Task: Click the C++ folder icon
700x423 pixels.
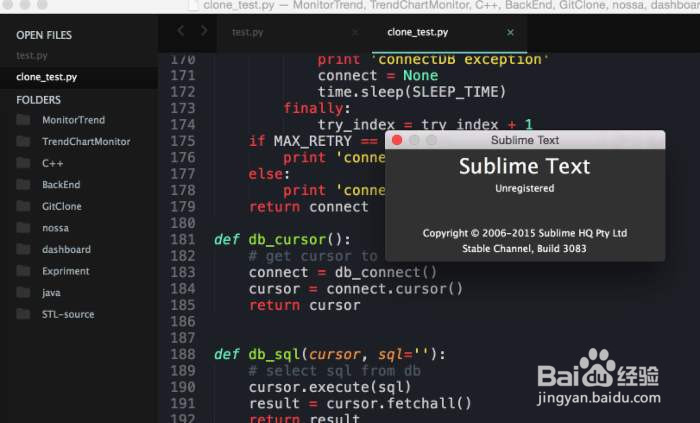Action: [x=23, y=163]
